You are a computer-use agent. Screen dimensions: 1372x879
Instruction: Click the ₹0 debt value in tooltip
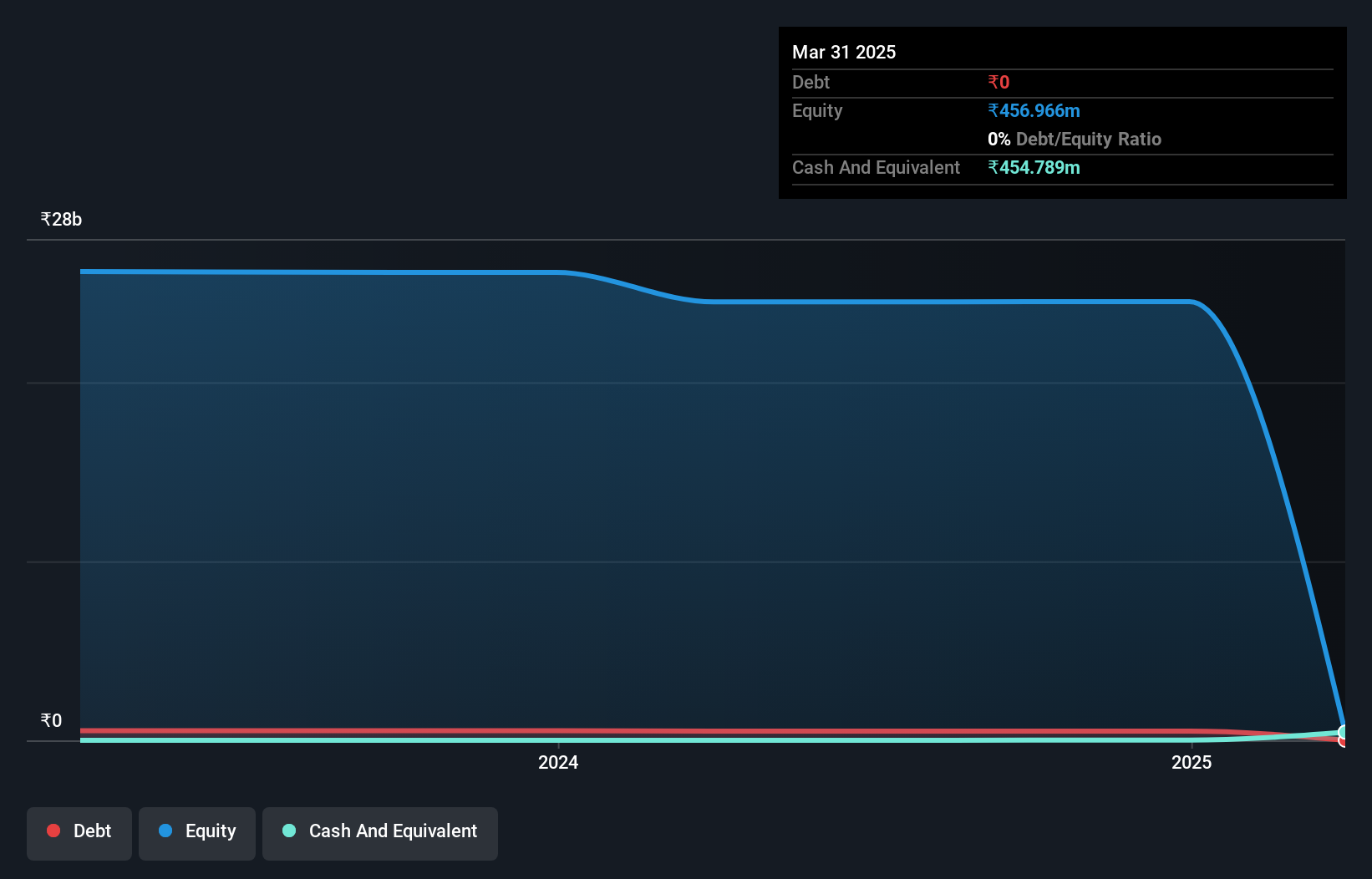click(x=999, y=82)
